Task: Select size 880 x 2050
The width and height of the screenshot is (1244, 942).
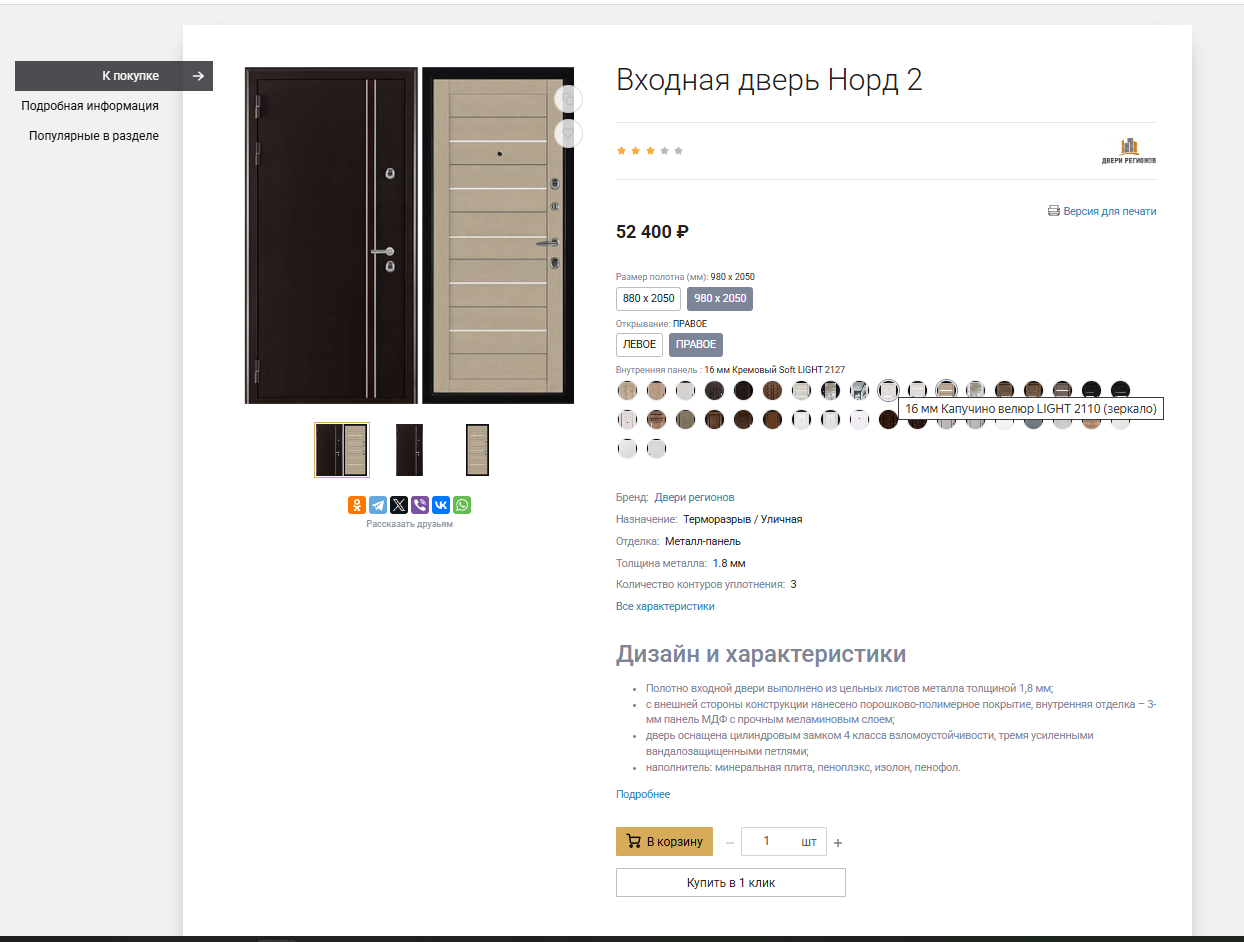Action: click(648, 299)
